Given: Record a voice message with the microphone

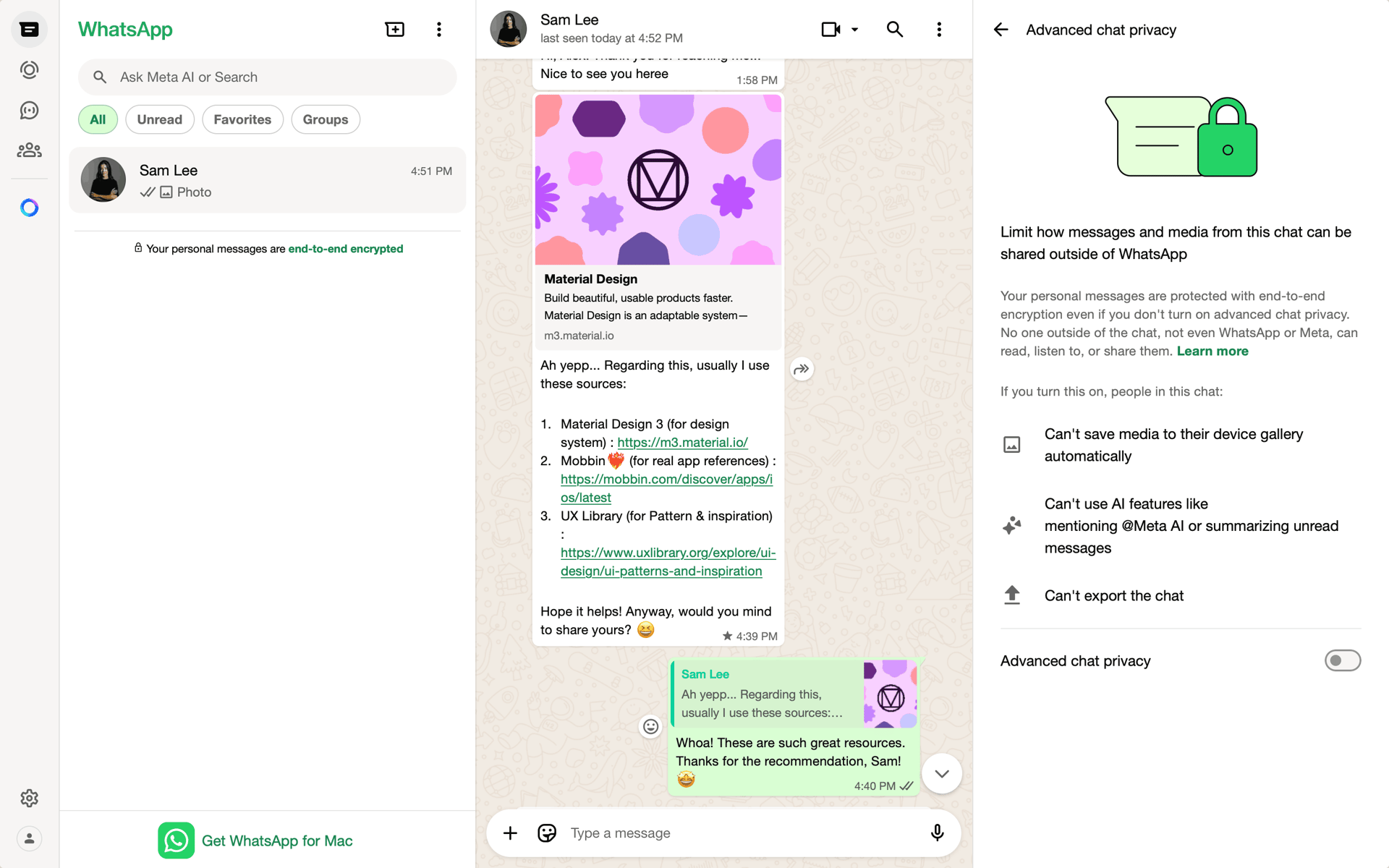Looking at the screenshot, I should coord(937,833).
